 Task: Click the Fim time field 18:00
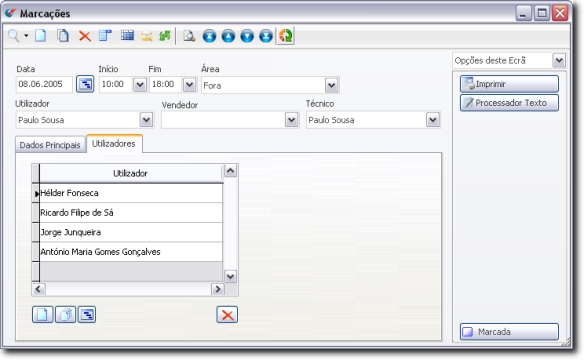coord(166,85)
